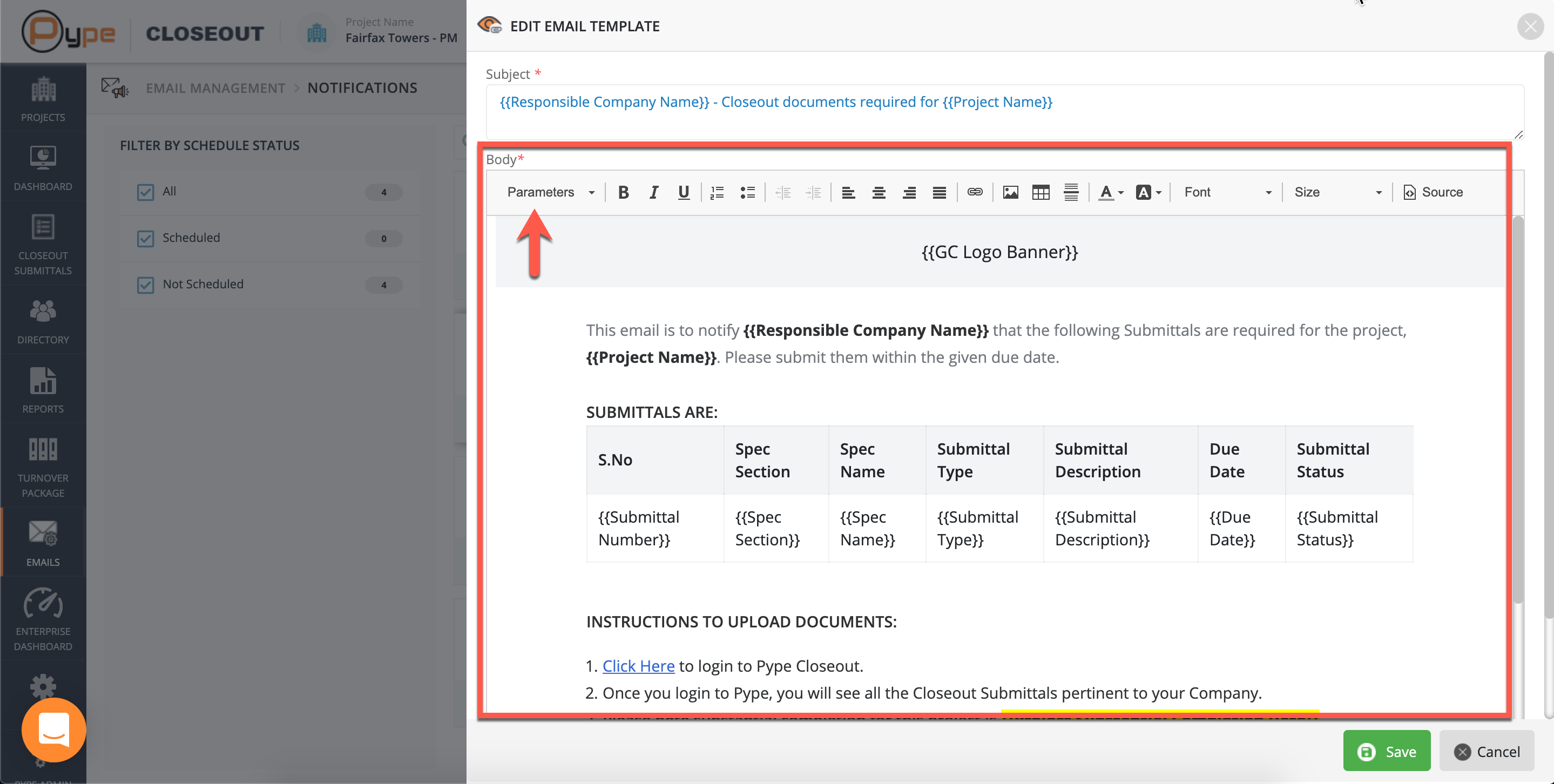This screenshot has height=784, width=1554.
Task: Toggle the Scheduled filter checkbox
Action: (145, 238)
